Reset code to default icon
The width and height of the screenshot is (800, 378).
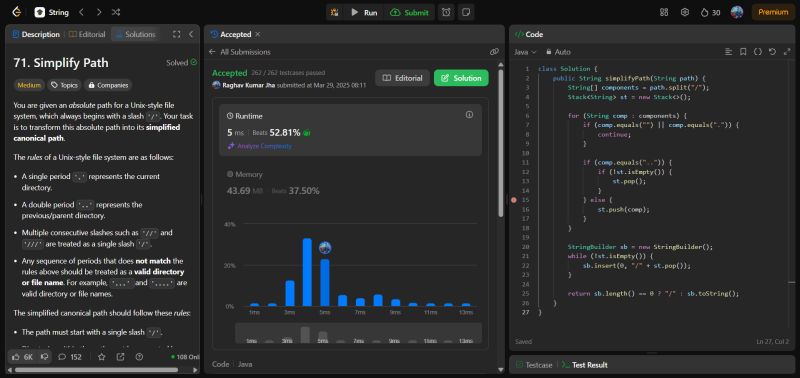click(x=772, y=52)
